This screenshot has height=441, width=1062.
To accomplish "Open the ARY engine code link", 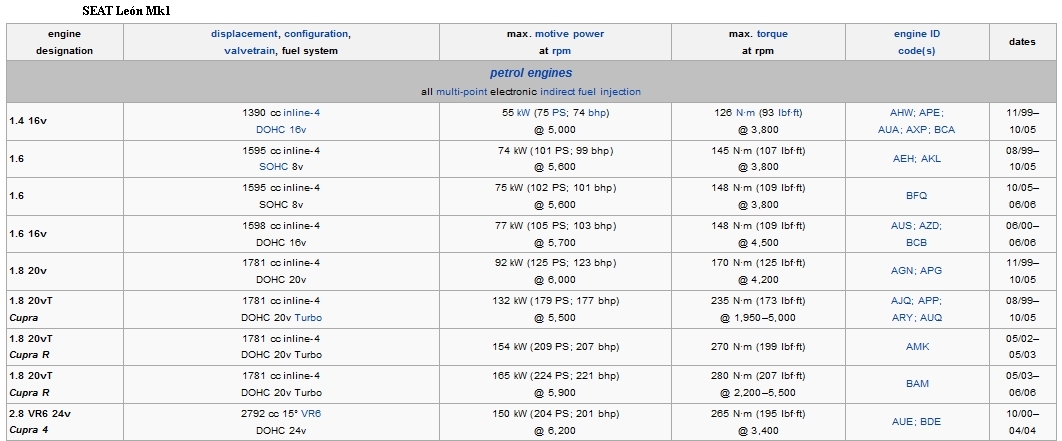I will click(903, 318).
